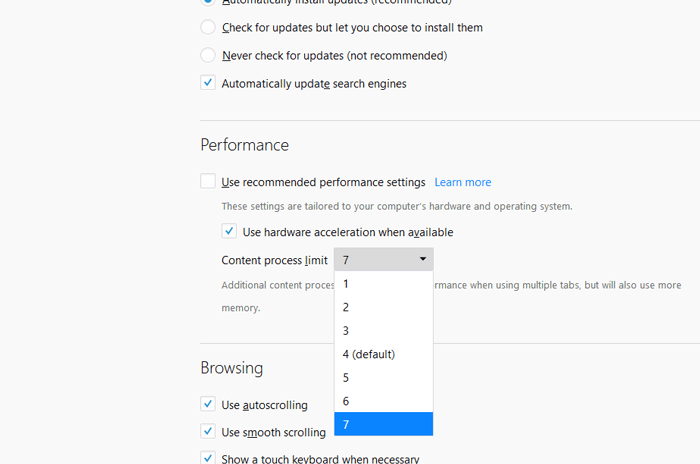The height and width of the screenshot is (464, 700).
Task: Pick 2 in the content process list
Action: point(383,307)
